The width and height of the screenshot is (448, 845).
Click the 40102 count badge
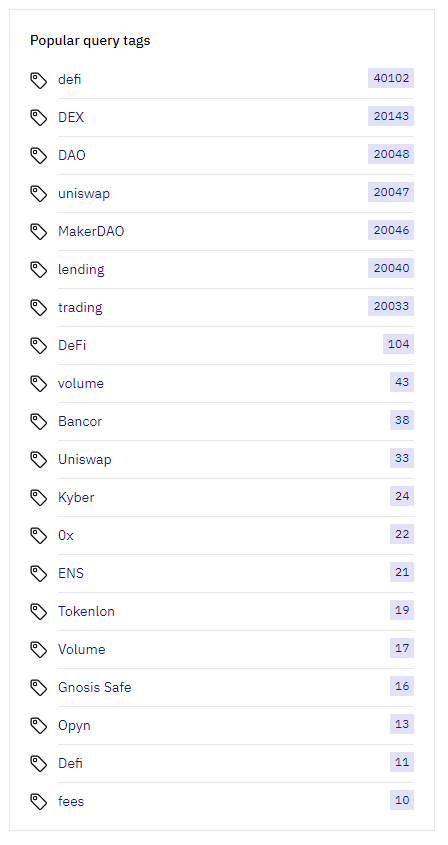[391, 78]
